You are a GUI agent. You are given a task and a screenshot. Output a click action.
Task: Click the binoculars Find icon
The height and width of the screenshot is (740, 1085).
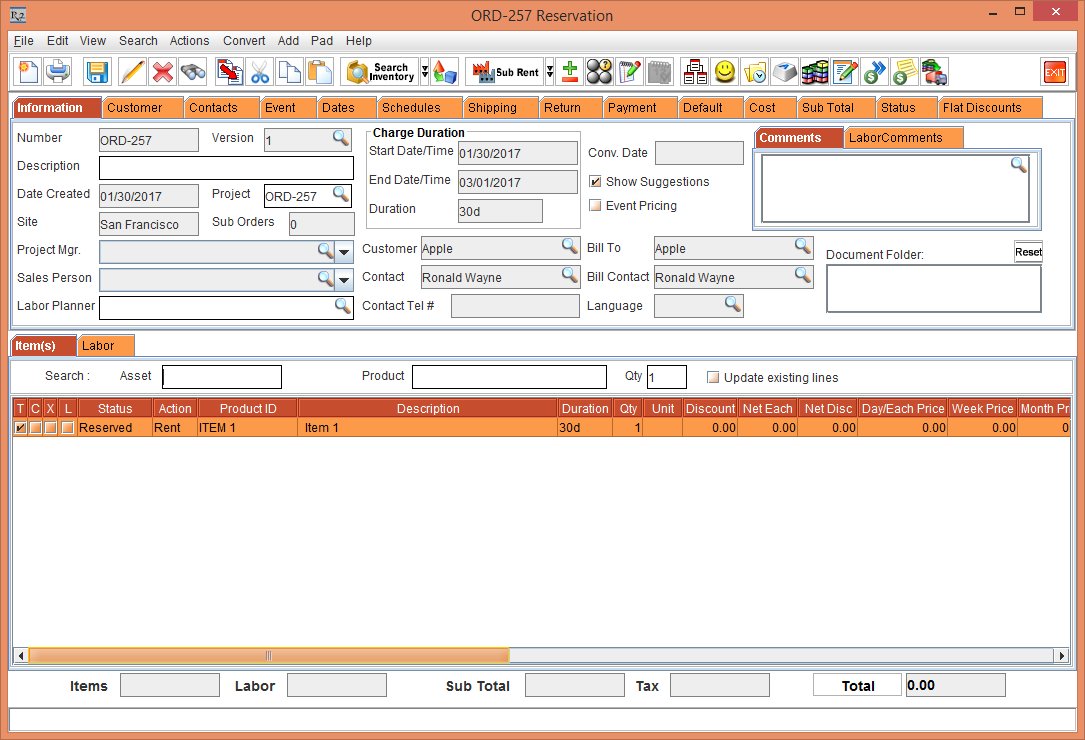click(193, 72)
